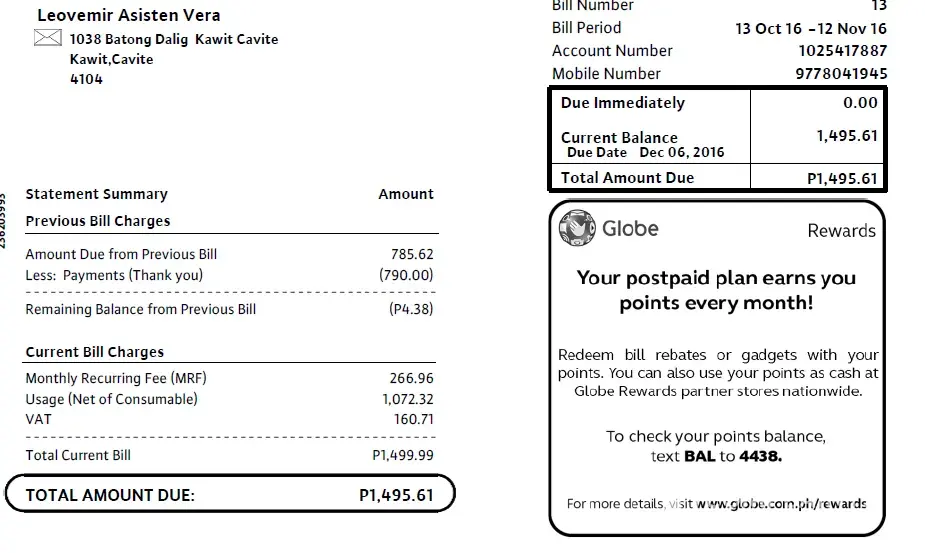925x553 pixels.
Task: Click the Rewards heading text
Action: tap(841, 231)
